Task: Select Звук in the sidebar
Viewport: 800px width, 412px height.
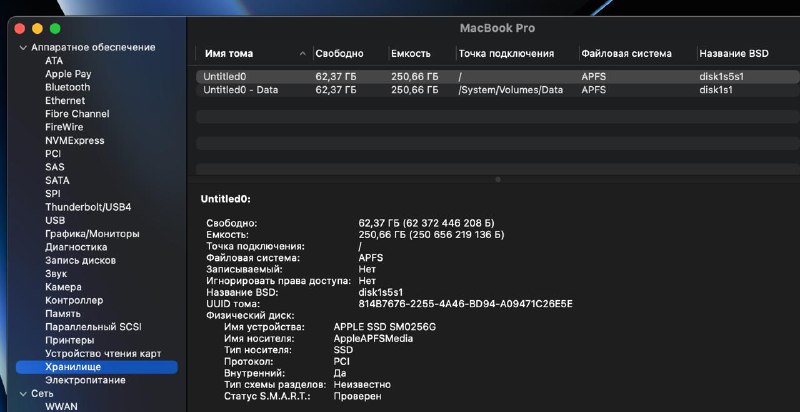Action: tap(56, 273)
